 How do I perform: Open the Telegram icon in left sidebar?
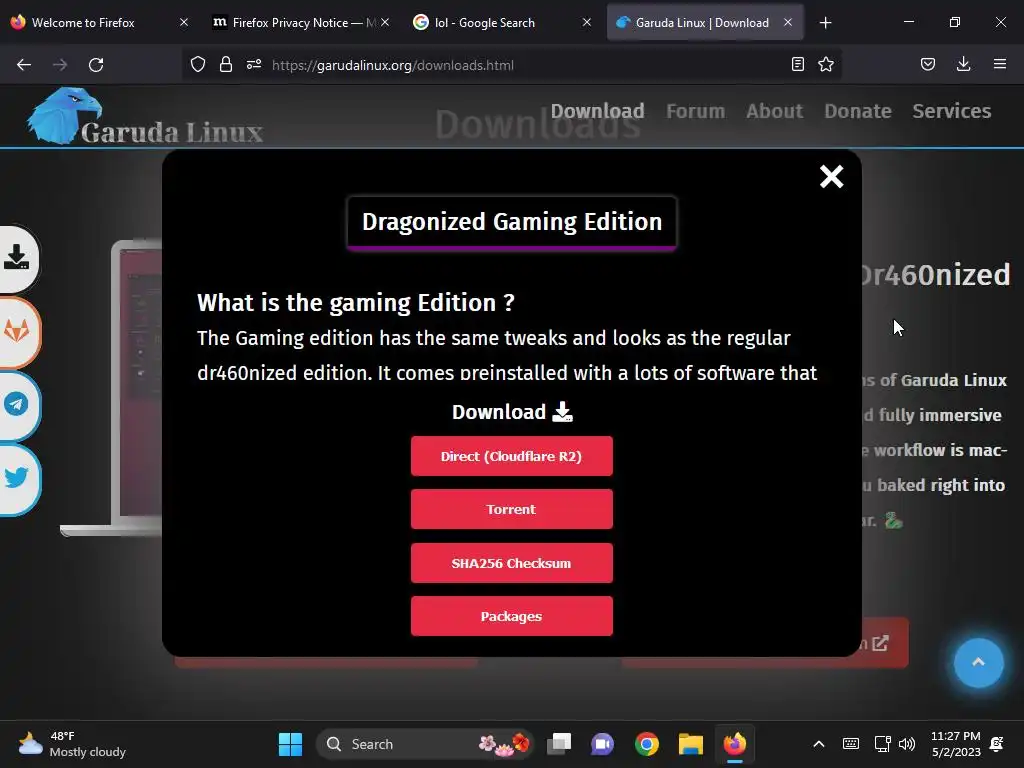[18, 404]
